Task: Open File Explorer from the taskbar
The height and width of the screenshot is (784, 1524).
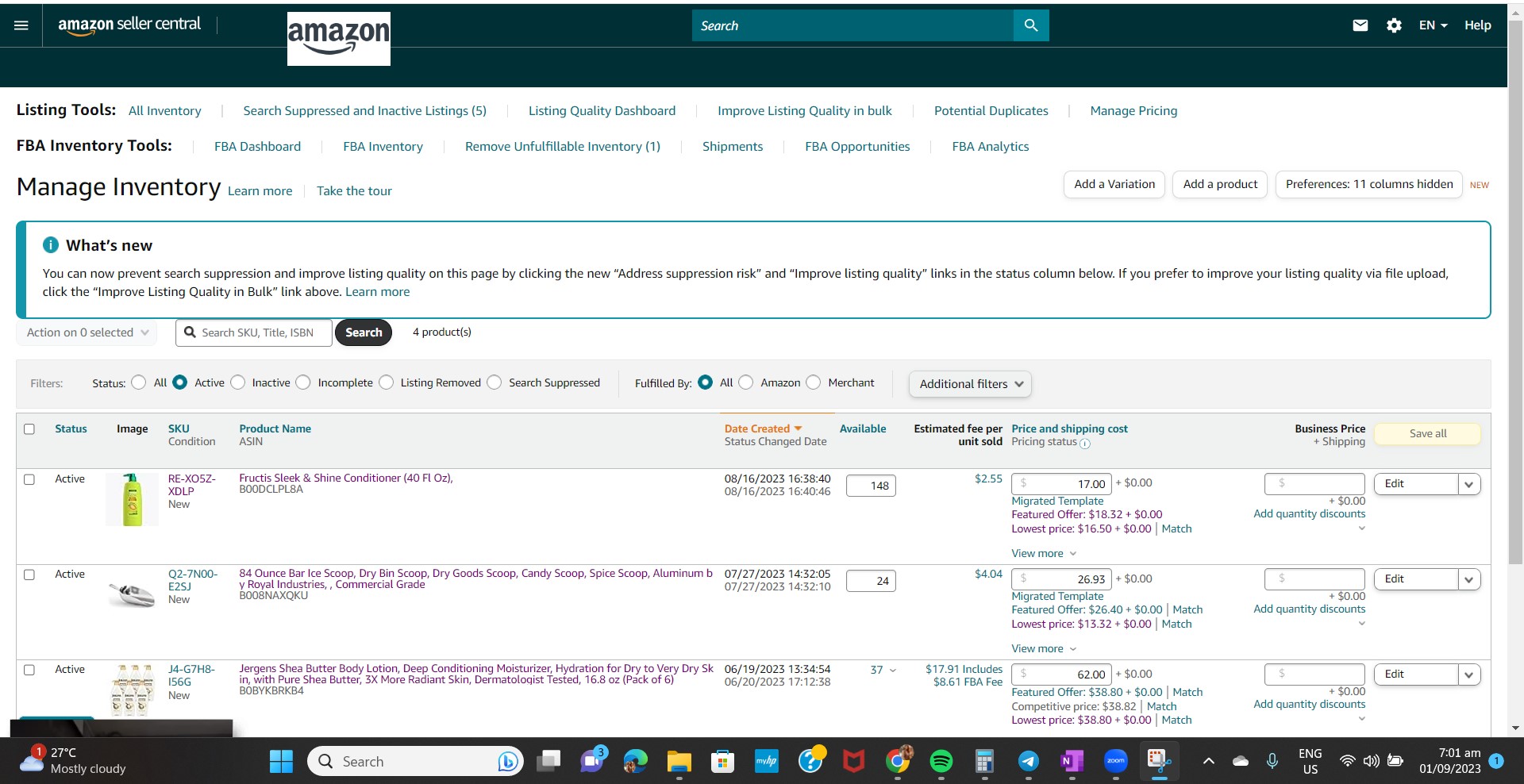Action: [679, 762]
